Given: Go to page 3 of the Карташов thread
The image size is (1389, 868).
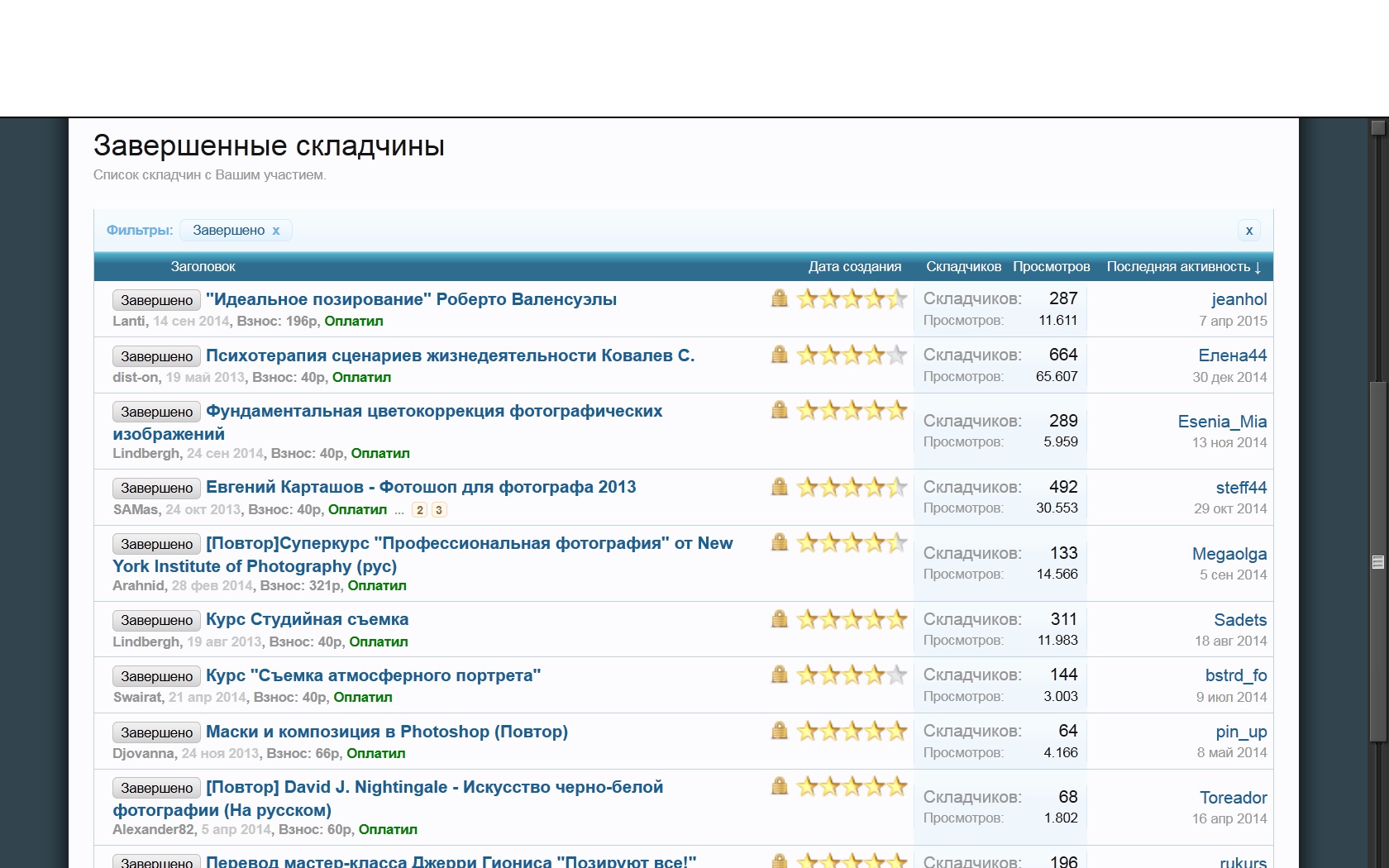Looking at the screenshot, I should pos(439,510).
